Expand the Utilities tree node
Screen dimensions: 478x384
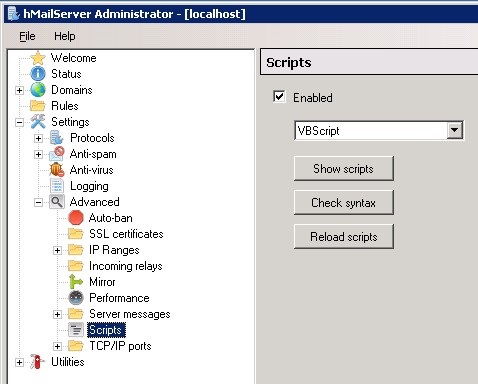pyautogui.click(x=19, y=362)
